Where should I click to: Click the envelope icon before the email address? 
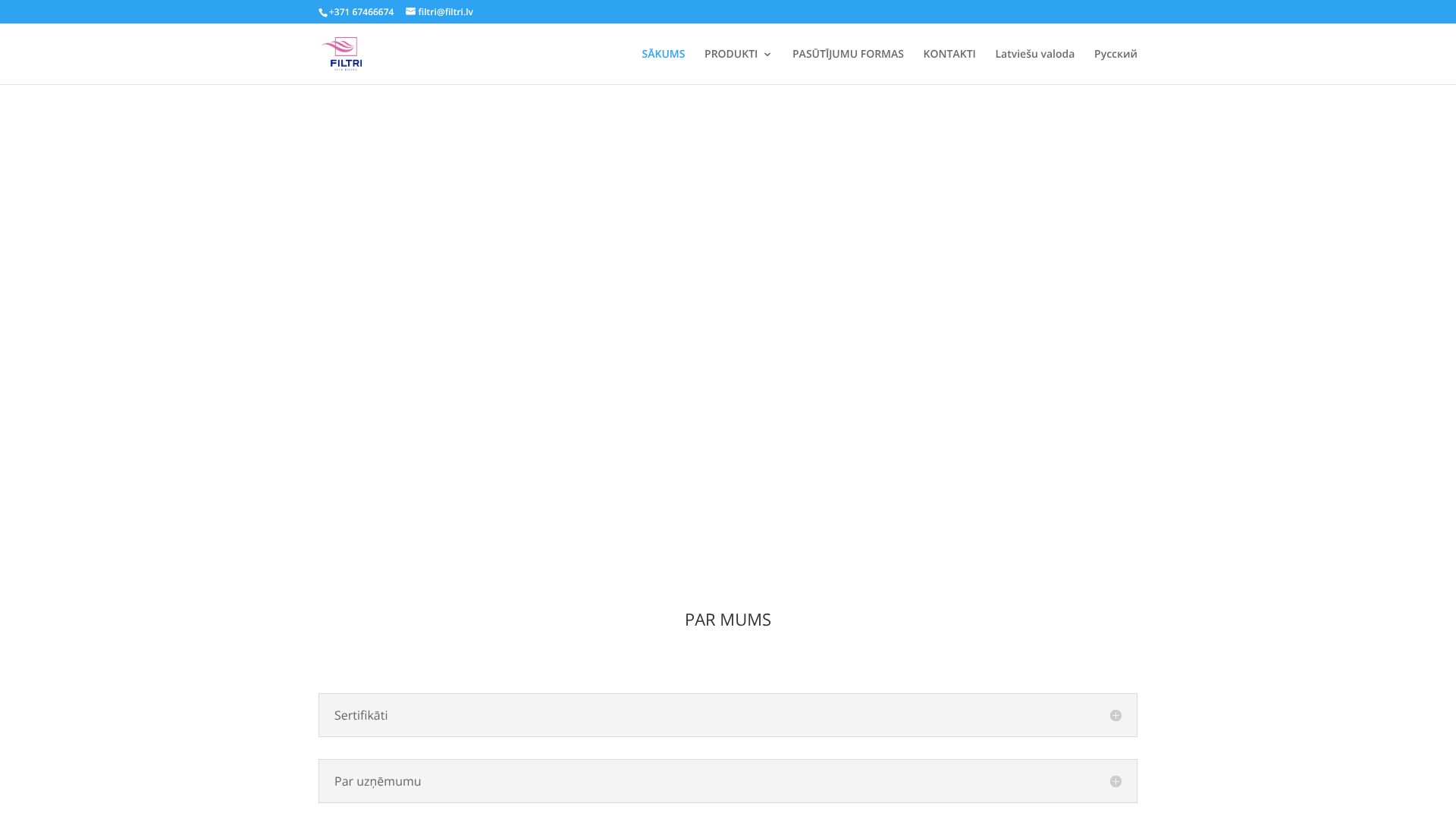[408, 12]
